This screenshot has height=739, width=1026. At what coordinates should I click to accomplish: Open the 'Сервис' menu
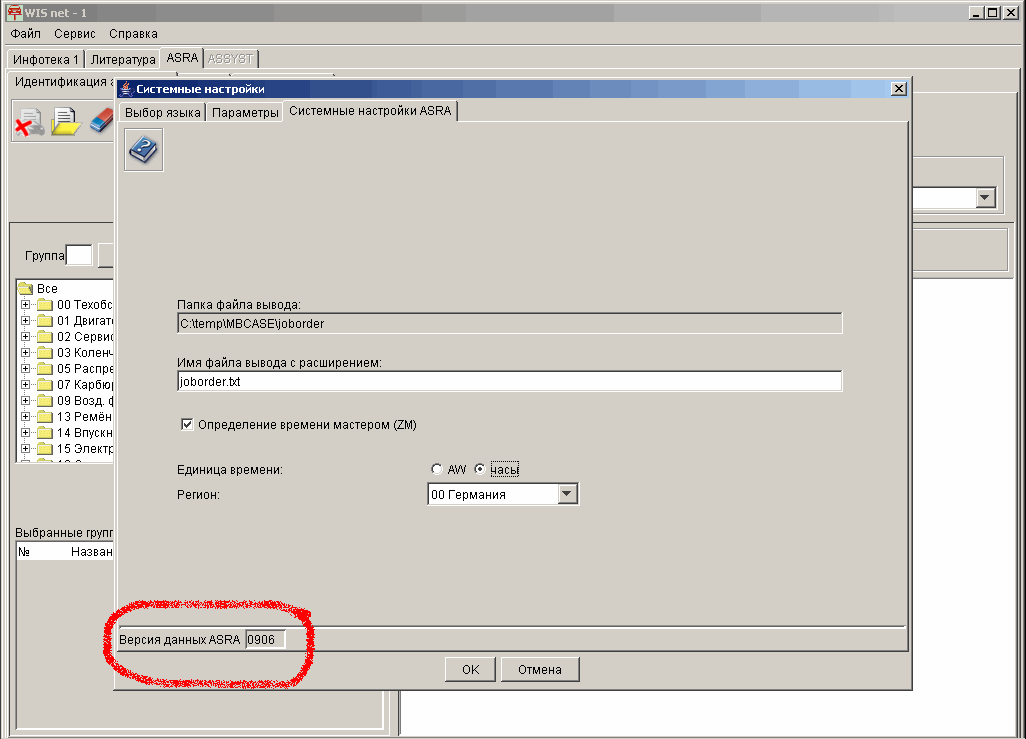pyautogui.click(x=75, y=34)
